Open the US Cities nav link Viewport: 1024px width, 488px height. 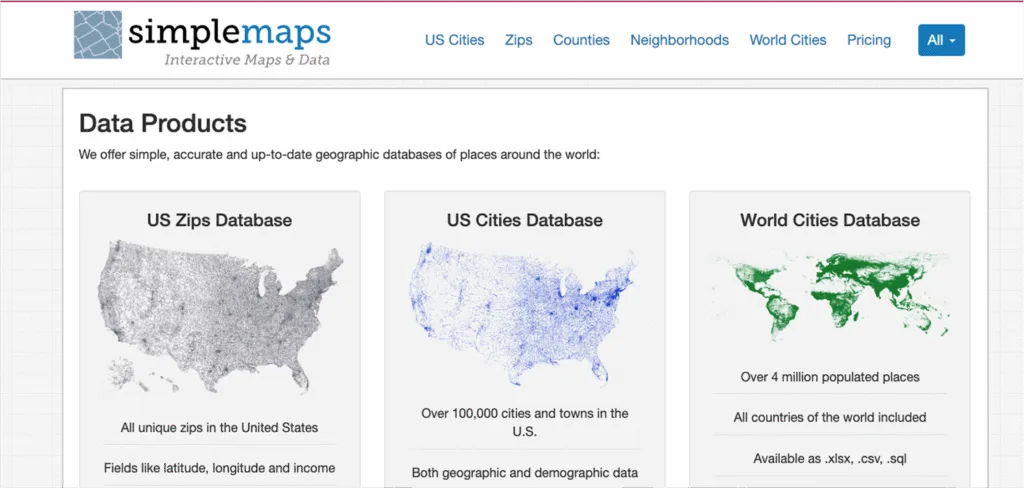[x=454, y=40]
